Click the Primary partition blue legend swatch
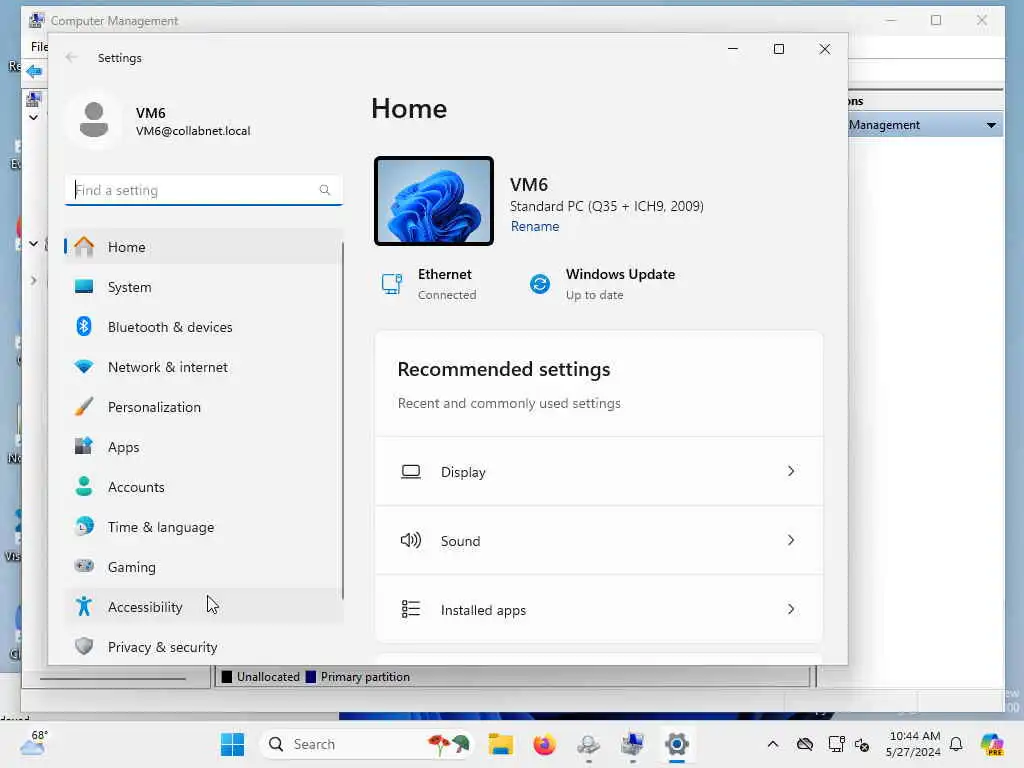This screenshot has height=768, width=1024. (311, 677)
